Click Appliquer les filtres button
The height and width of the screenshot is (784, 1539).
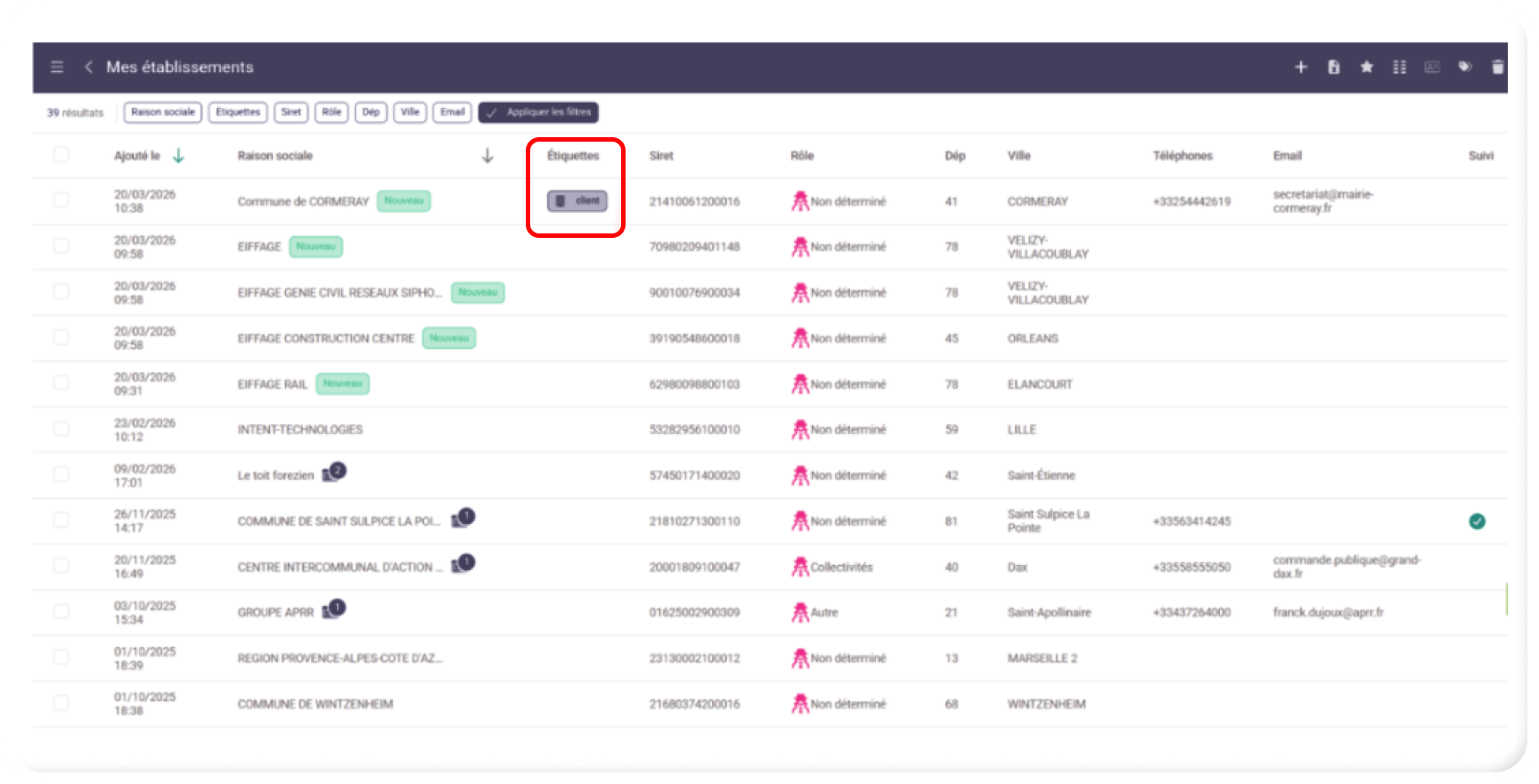tap(538, 112)
